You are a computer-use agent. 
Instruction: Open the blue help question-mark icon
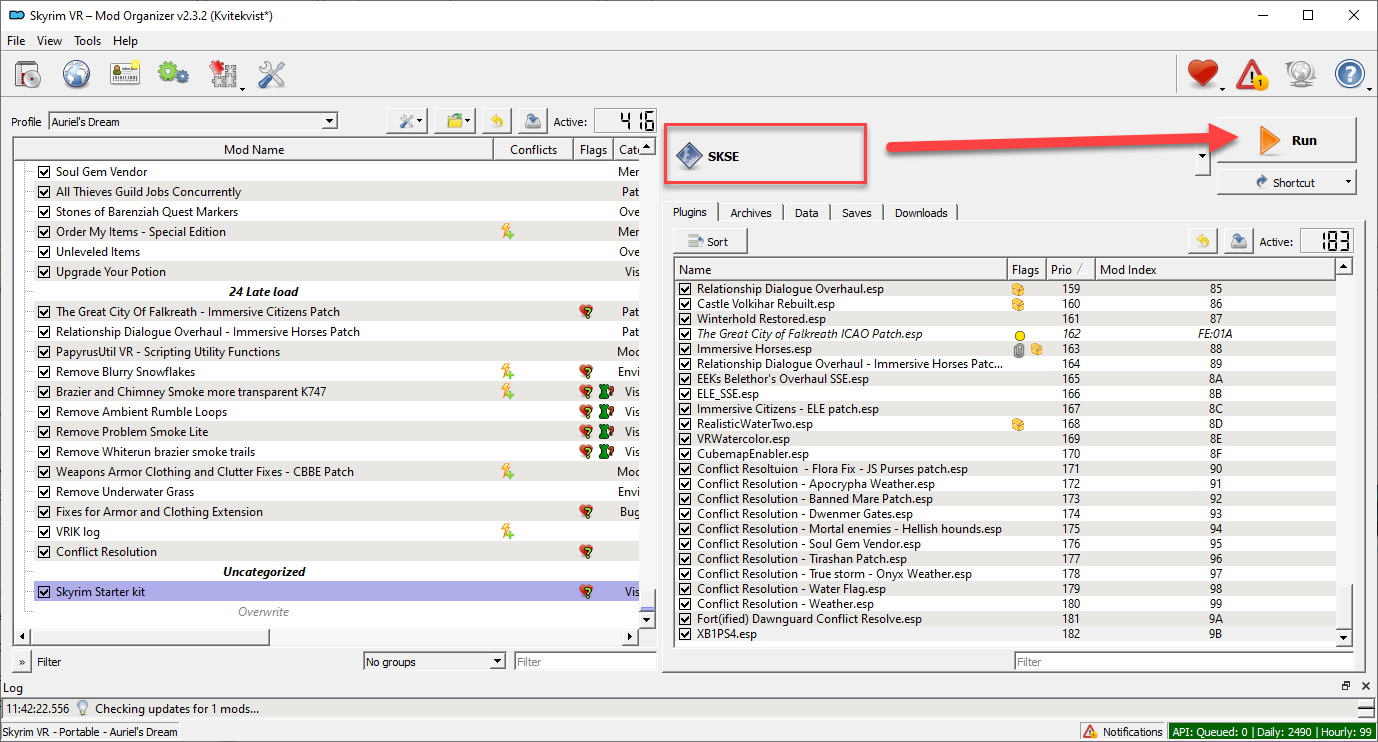click(1350, 74)
